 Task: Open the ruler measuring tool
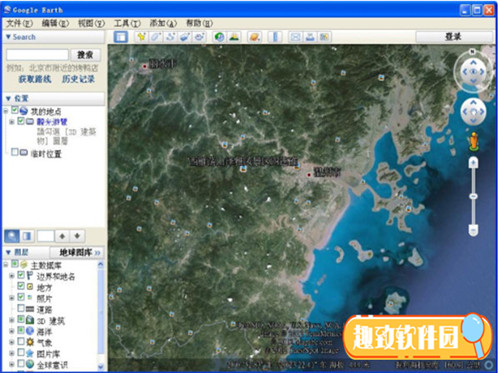click(275, 37)
